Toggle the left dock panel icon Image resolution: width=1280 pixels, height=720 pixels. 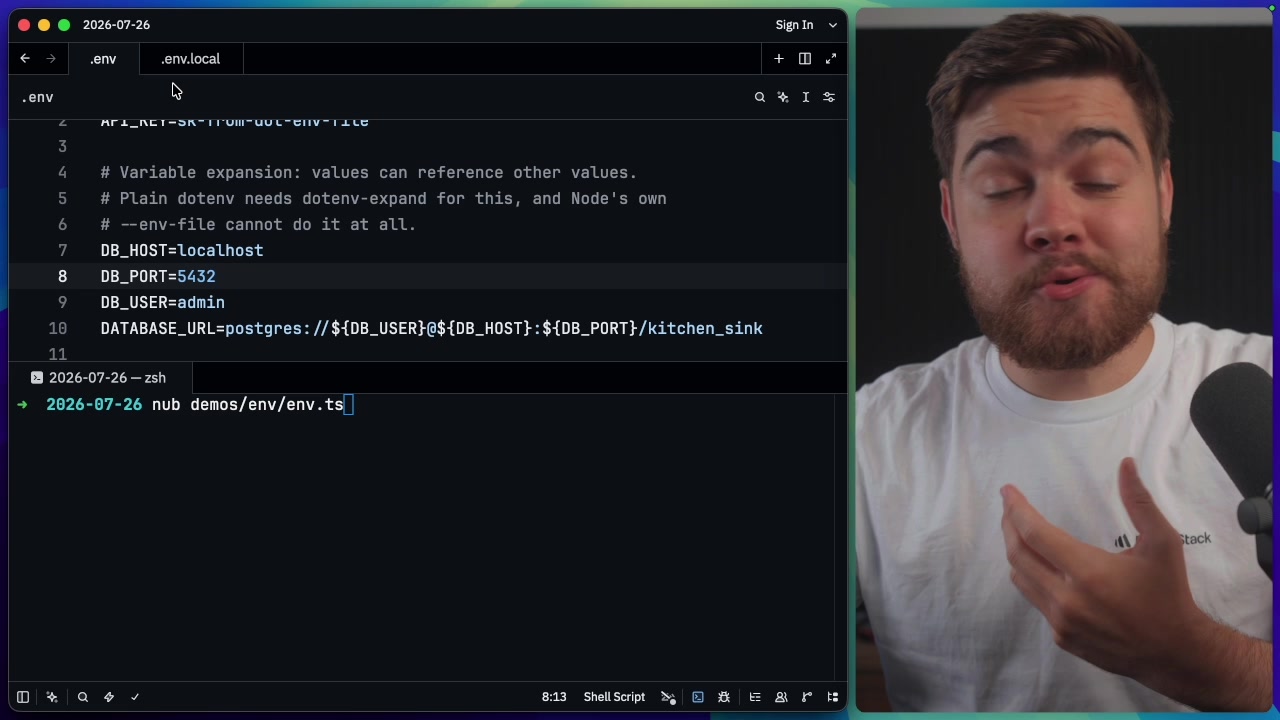point(23,697)
